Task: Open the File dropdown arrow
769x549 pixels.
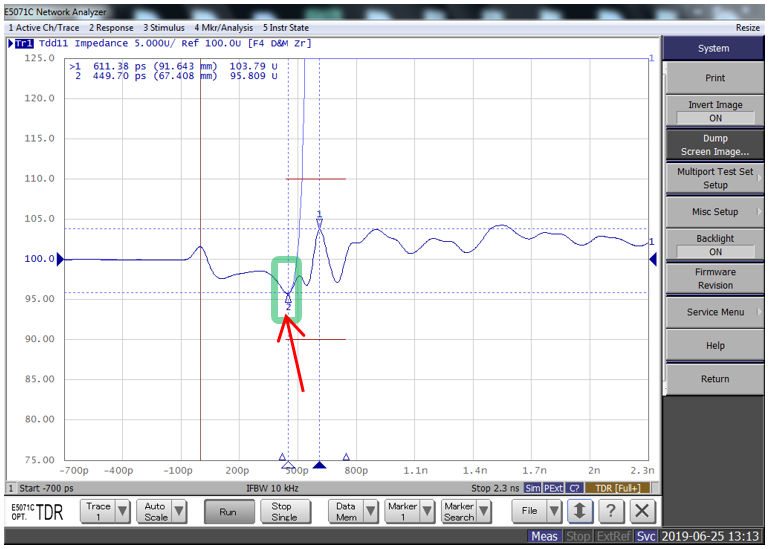Action: [x=553, y=511]
